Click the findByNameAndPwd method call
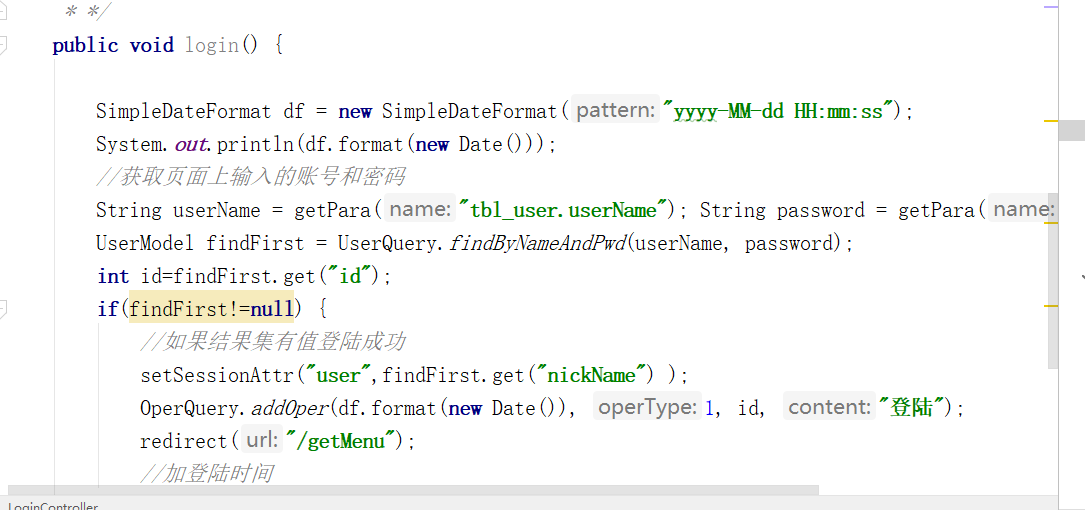 tap(537, 243)
